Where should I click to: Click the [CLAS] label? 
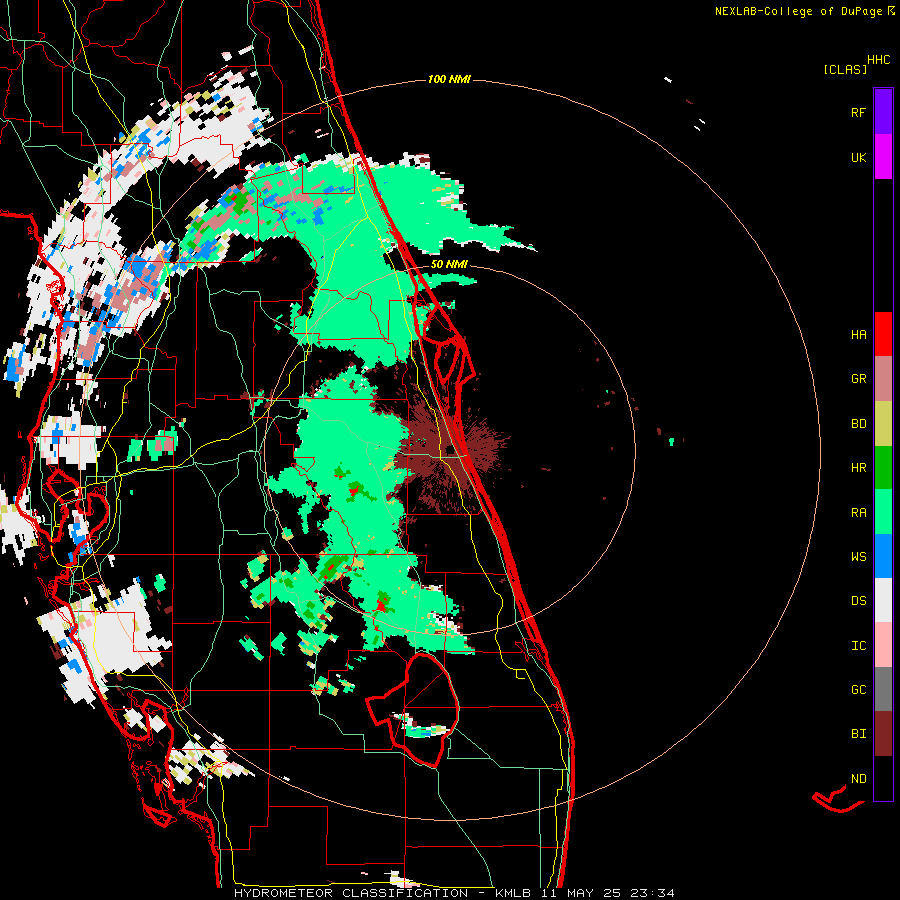[x=845, y=70]
